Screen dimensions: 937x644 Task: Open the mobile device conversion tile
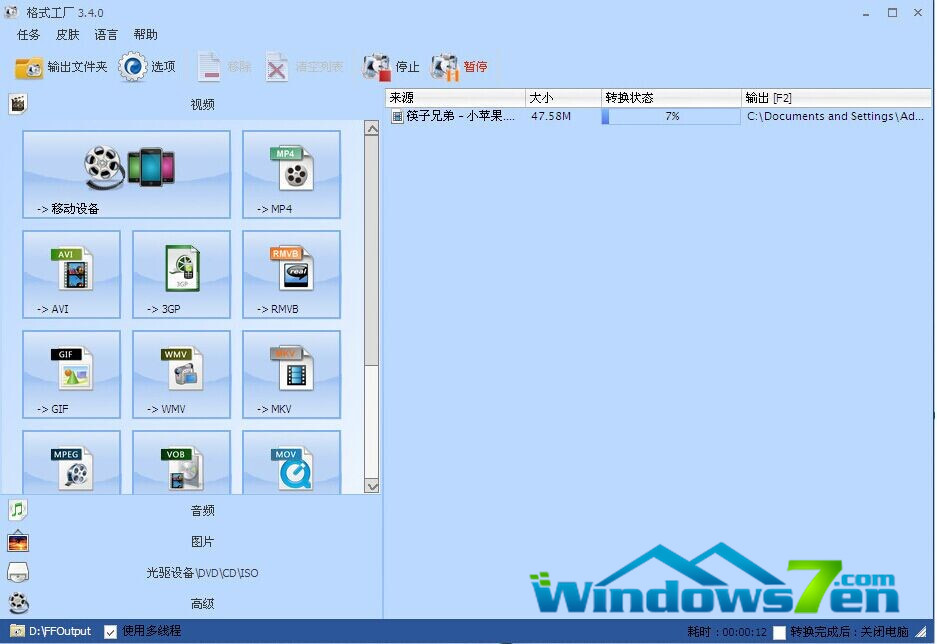point(126,174)
